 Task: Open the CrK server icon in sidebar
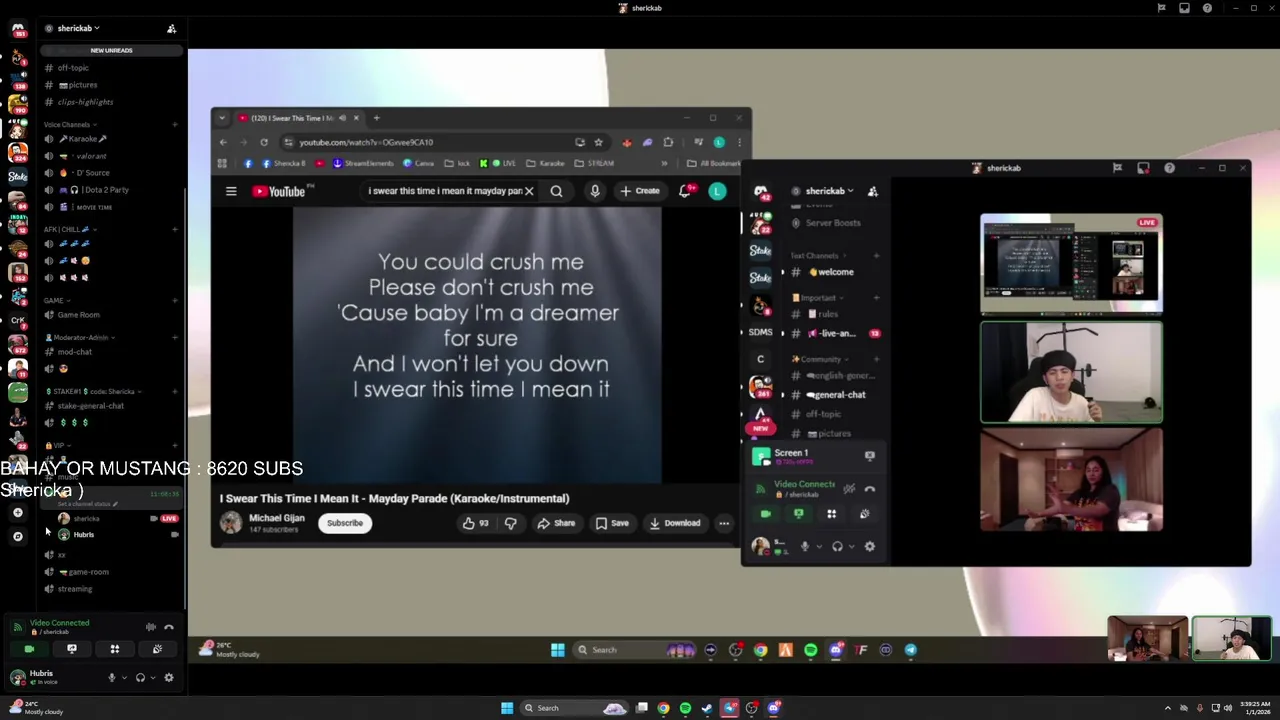[18, 320]
